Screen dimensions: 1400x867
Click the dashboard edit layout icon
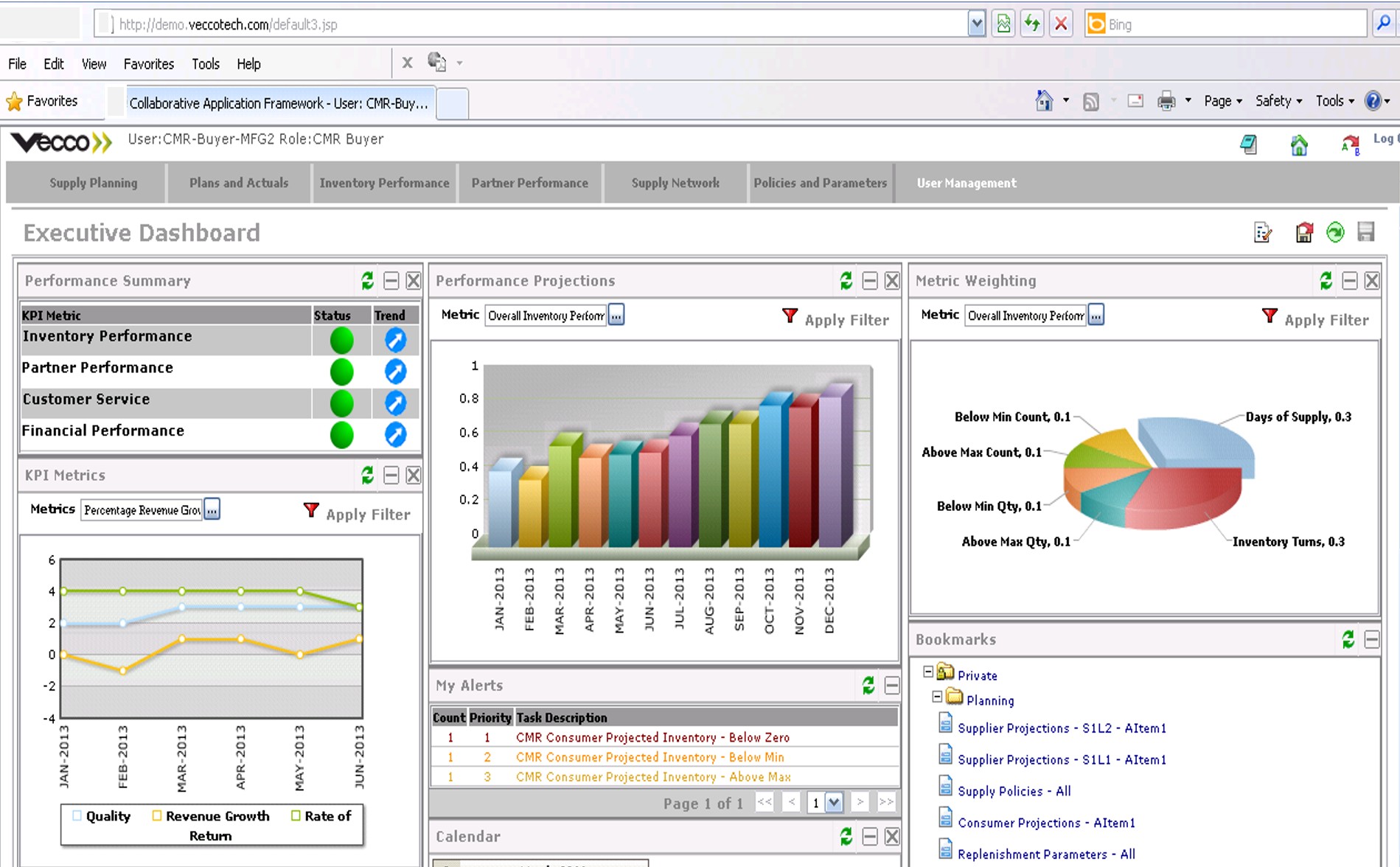[x=1263, y=233]
